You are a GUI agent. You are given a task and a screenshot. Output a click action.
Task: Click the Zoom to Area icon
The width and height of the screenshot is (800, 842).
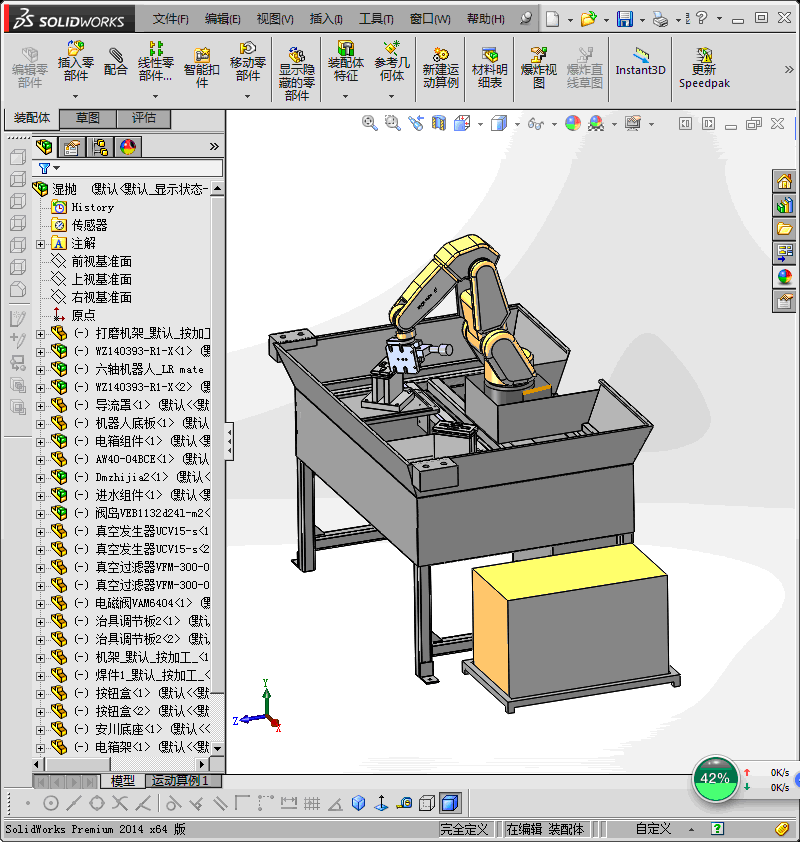(x=392, y=123)
